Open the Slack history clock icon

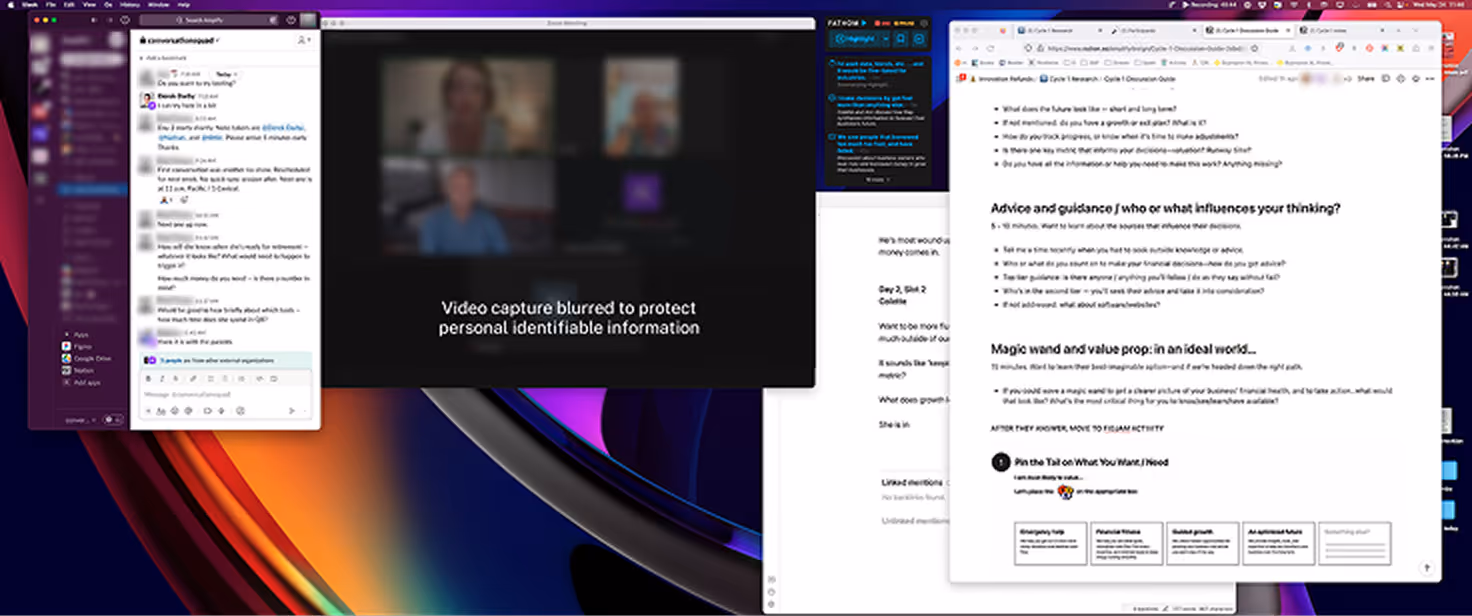click(125, 20)
